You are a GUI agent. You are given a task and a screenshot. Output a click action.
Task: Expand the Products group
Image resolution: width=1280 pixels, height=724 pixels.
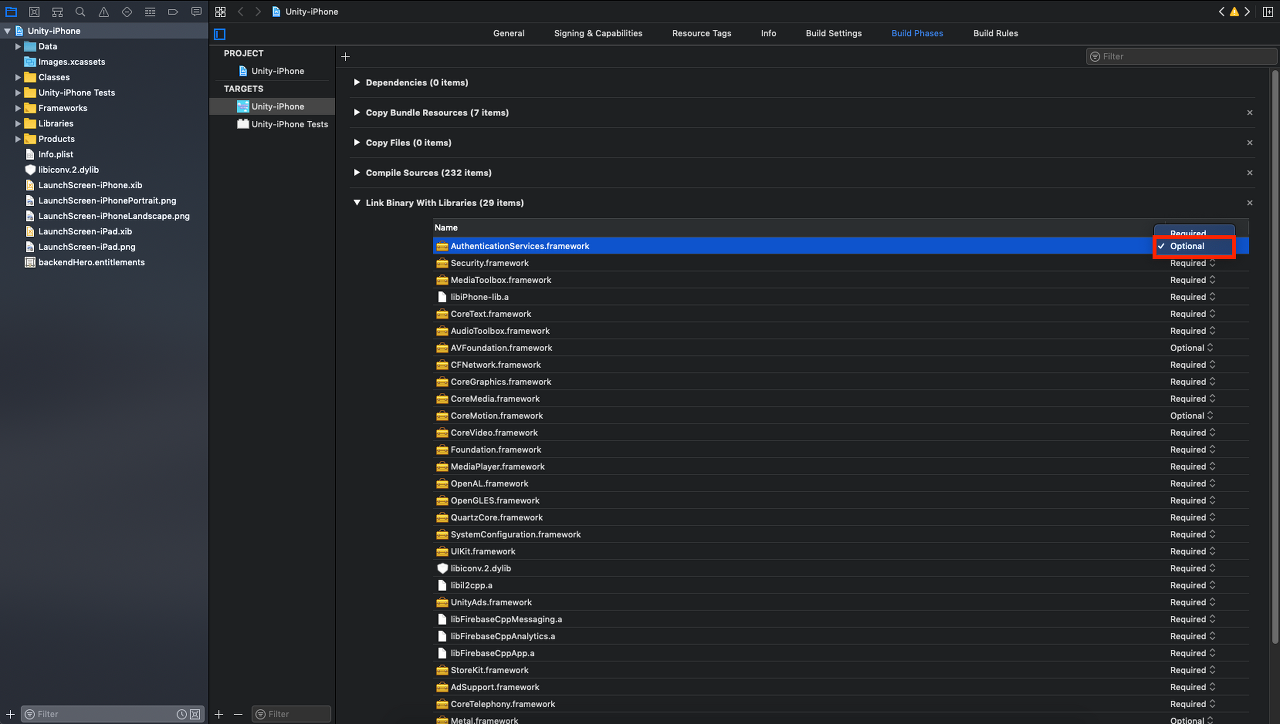click(x=18, y=139)
